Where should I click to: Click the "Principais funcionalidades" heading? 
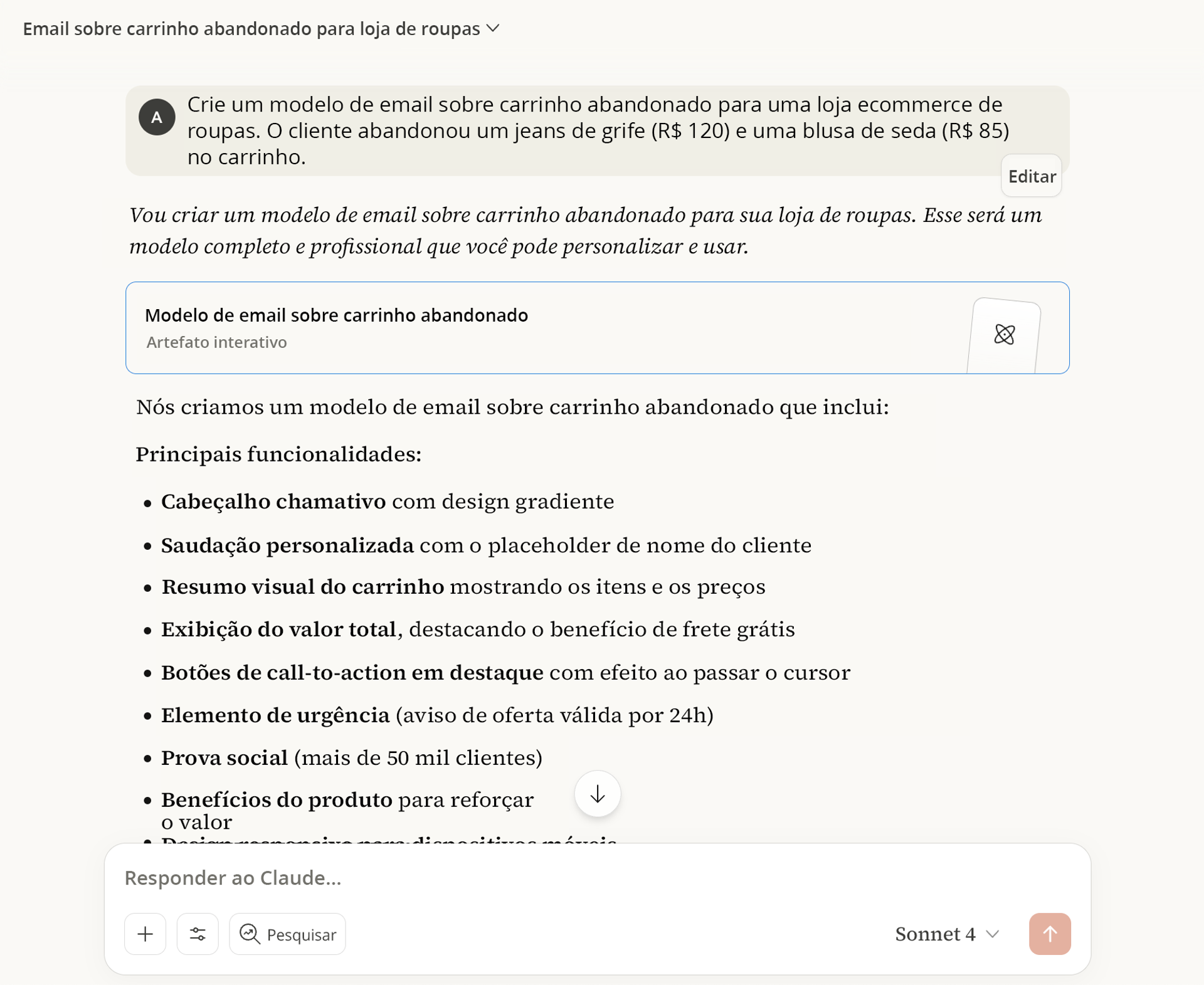278,454
